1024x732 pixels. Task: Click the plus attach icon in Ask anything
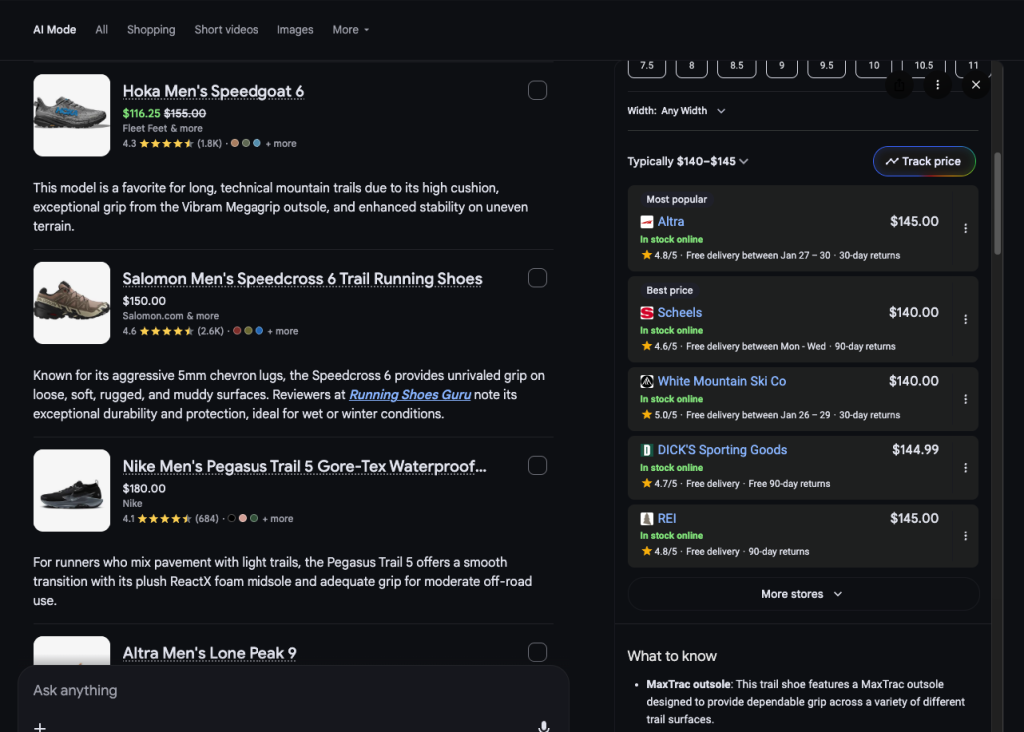[x=40, y=727]
